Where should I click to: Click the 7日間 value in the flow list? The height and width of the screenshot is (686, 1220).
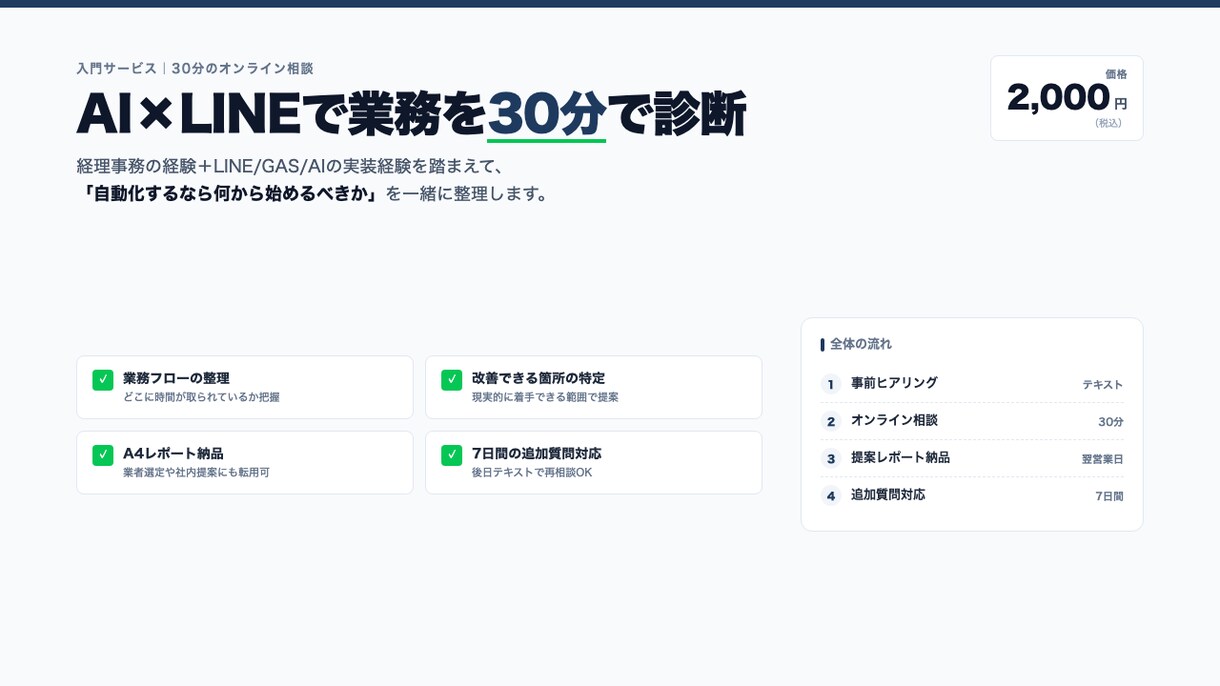(1110, 496)
